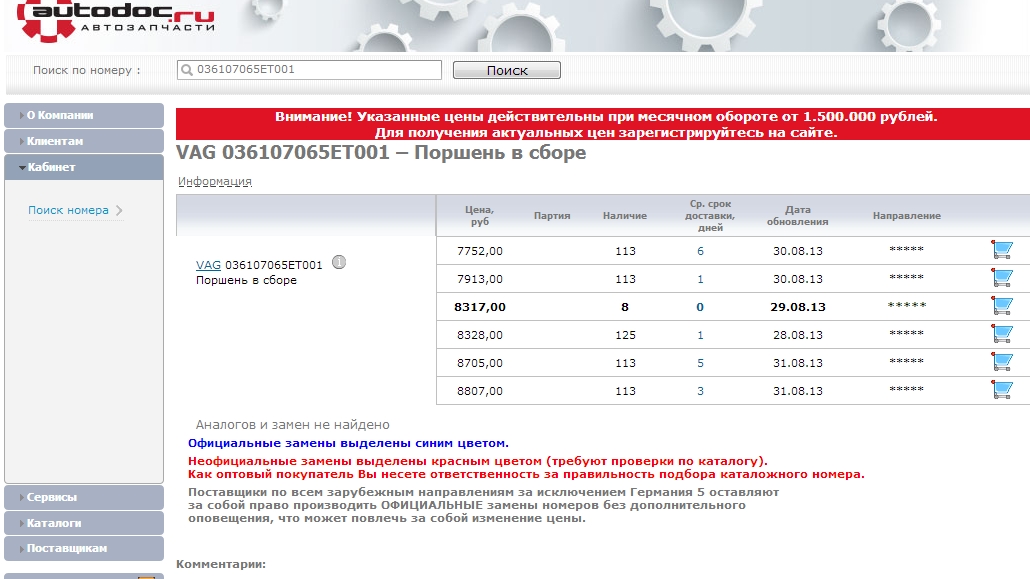Screen dimensions: 1030x579
Task: Click cart icon for 8328,00 offer
Action: click(x=1001, y=334)
